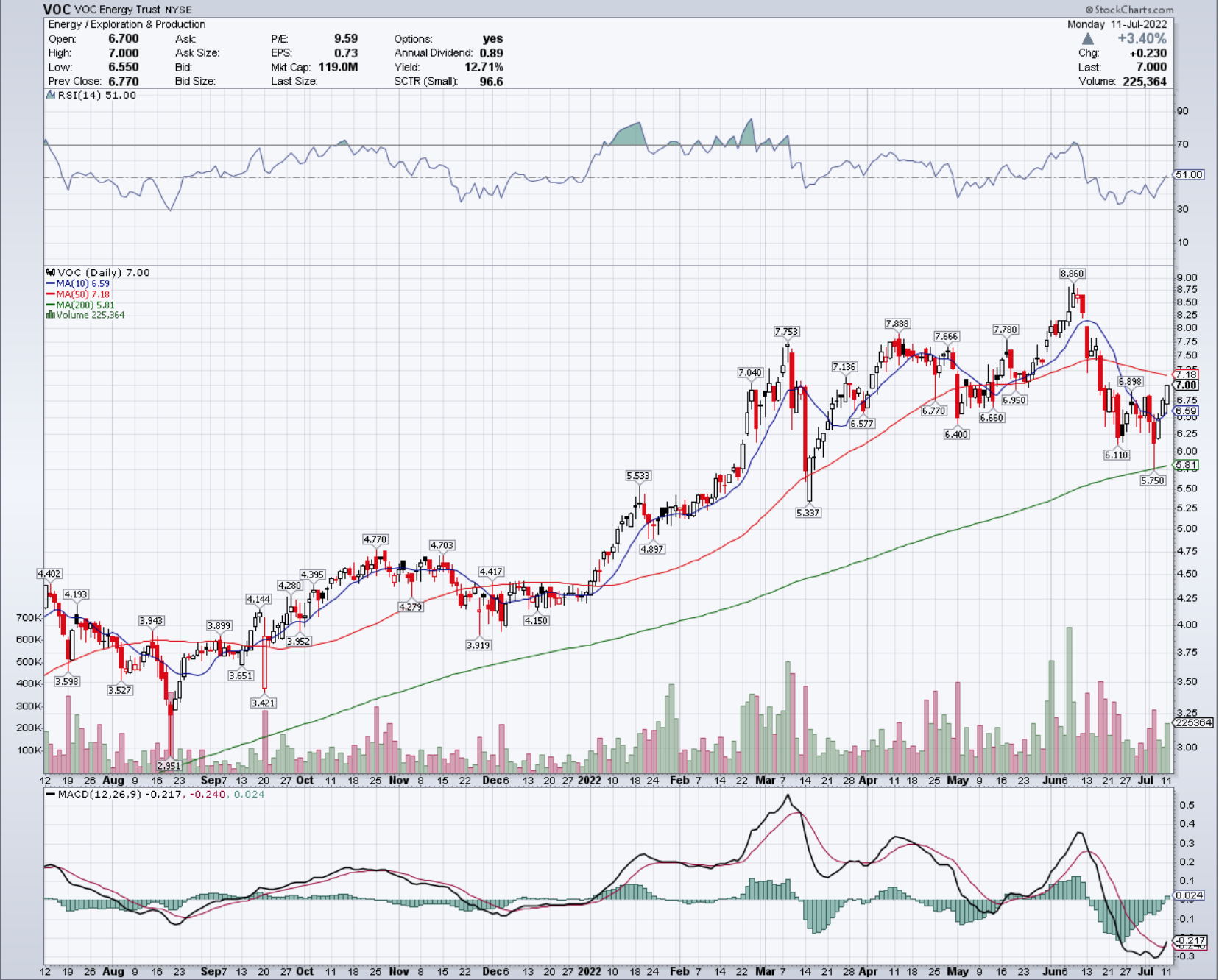The height and width of the screenshot is (980, 1219).
Task: Click the MA(200) 5.81 legend entry
Action: point(80,305)
